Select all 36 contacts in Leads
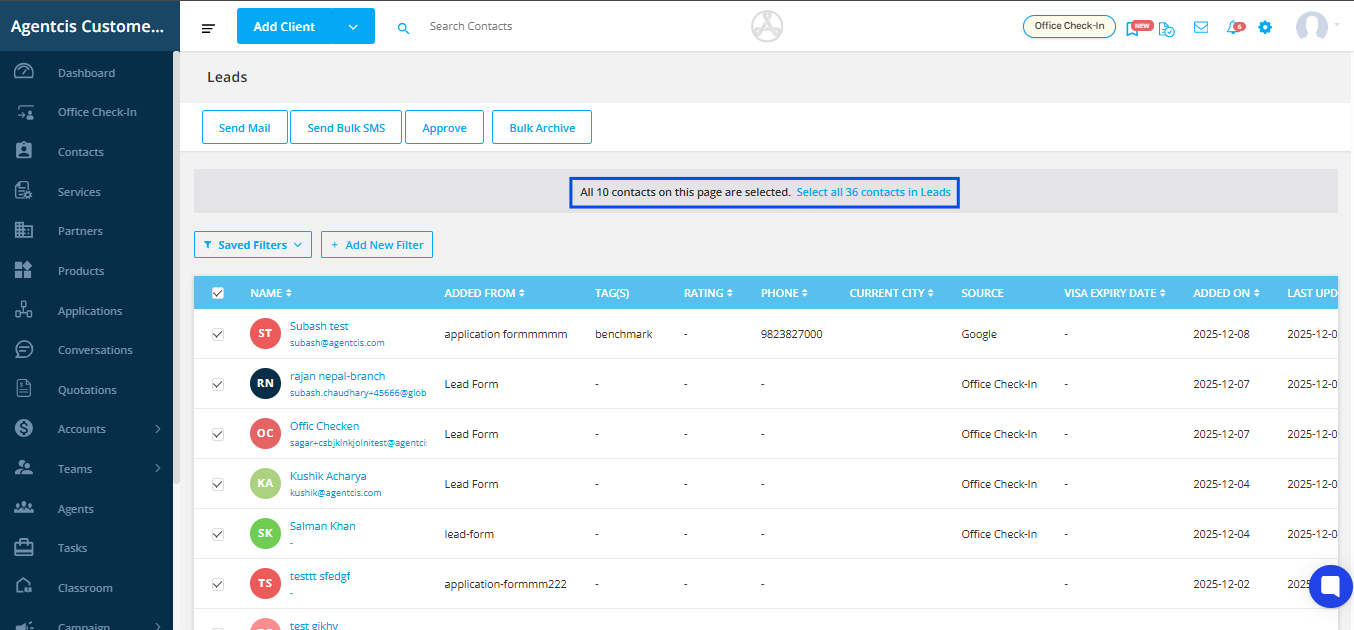This screenshot has height=630, width=1354. tap(873, 192)
